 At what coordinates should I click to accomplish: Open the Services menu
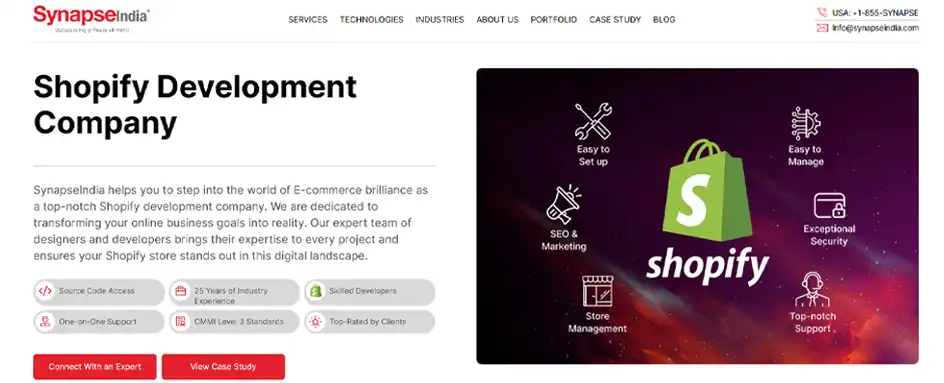[x=308, y=19]
